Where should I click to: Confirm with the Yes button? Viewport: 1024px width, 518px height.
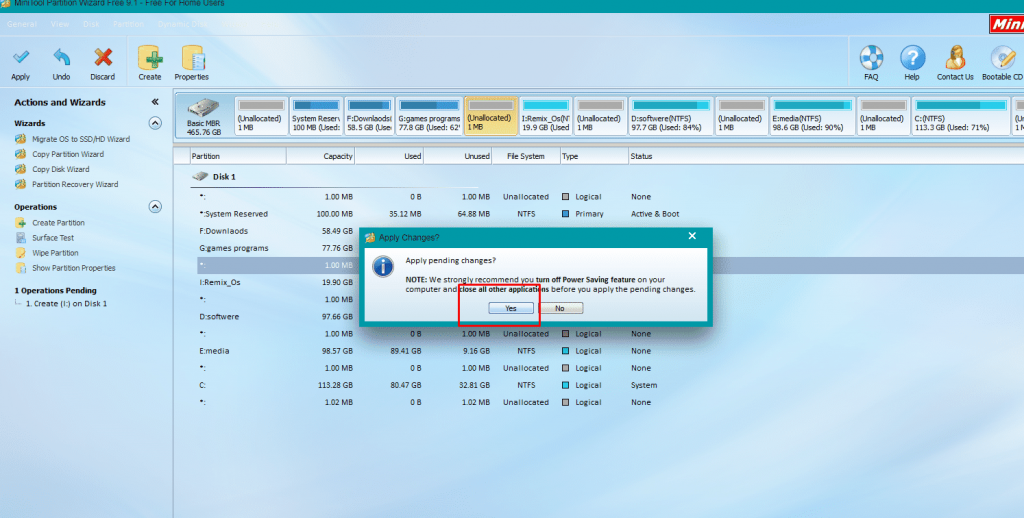click(511, 308)
